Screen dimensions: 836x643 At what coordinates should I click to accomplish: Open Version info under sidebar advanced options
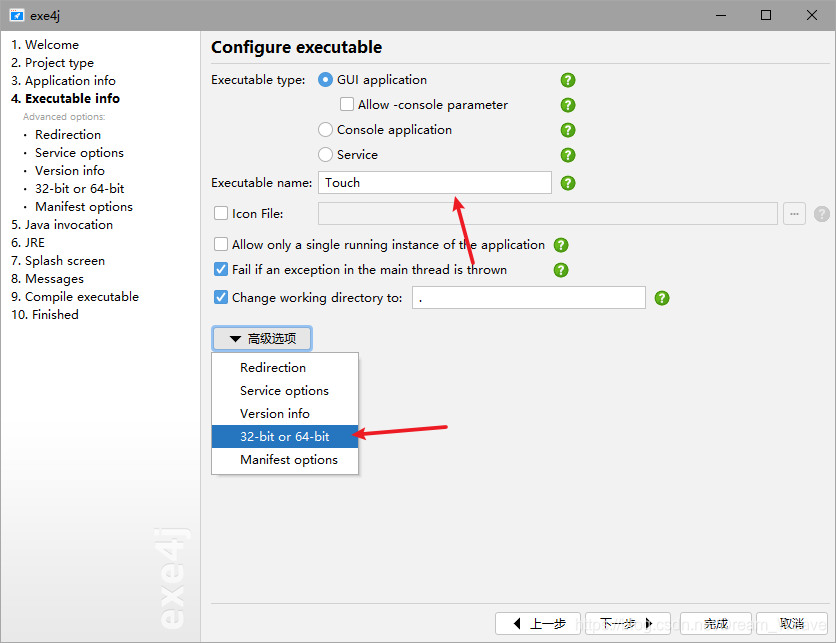pos(70,171)
